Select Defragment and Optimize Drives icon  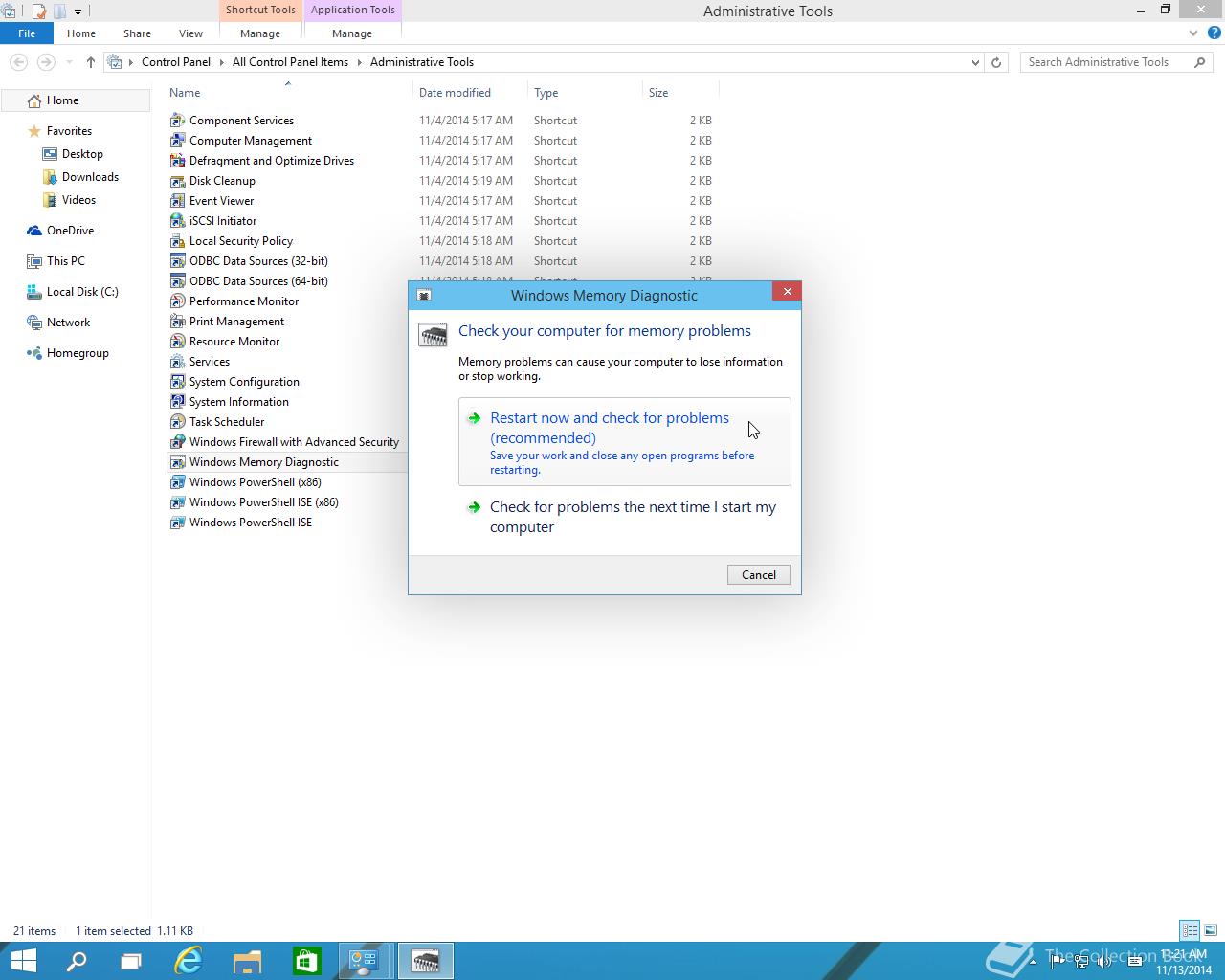pos(177,161)
